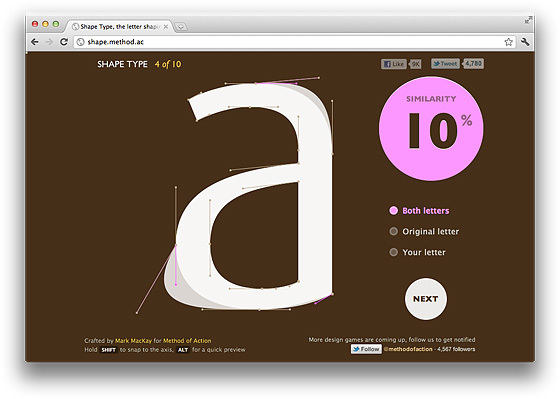Click the Facebook like count 9K

tap(415, 64)
